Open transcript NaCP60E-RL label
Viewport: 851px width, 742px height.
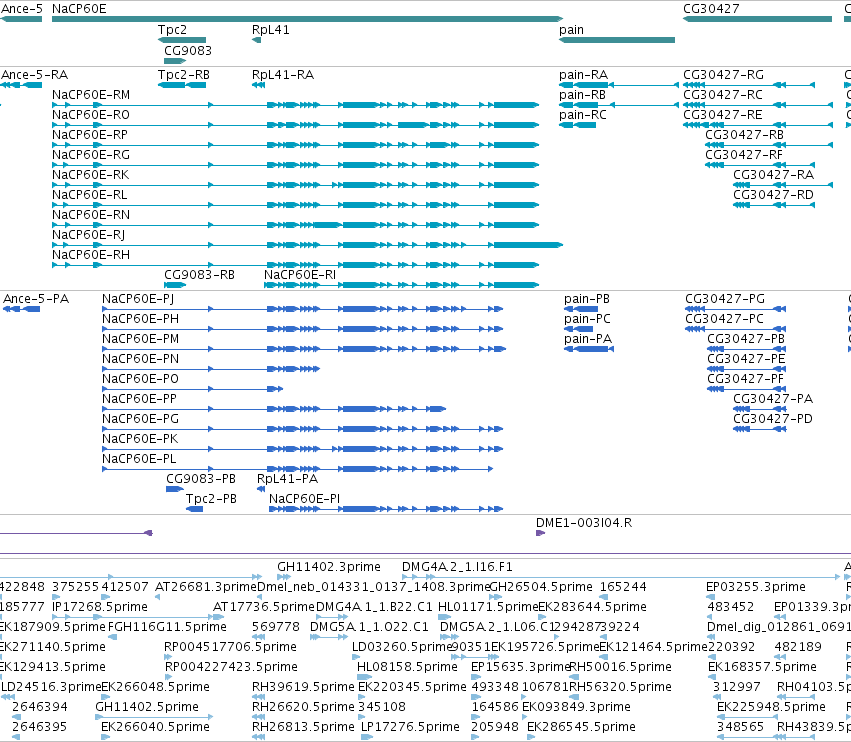pyautogui.click(x=90, y=195)
